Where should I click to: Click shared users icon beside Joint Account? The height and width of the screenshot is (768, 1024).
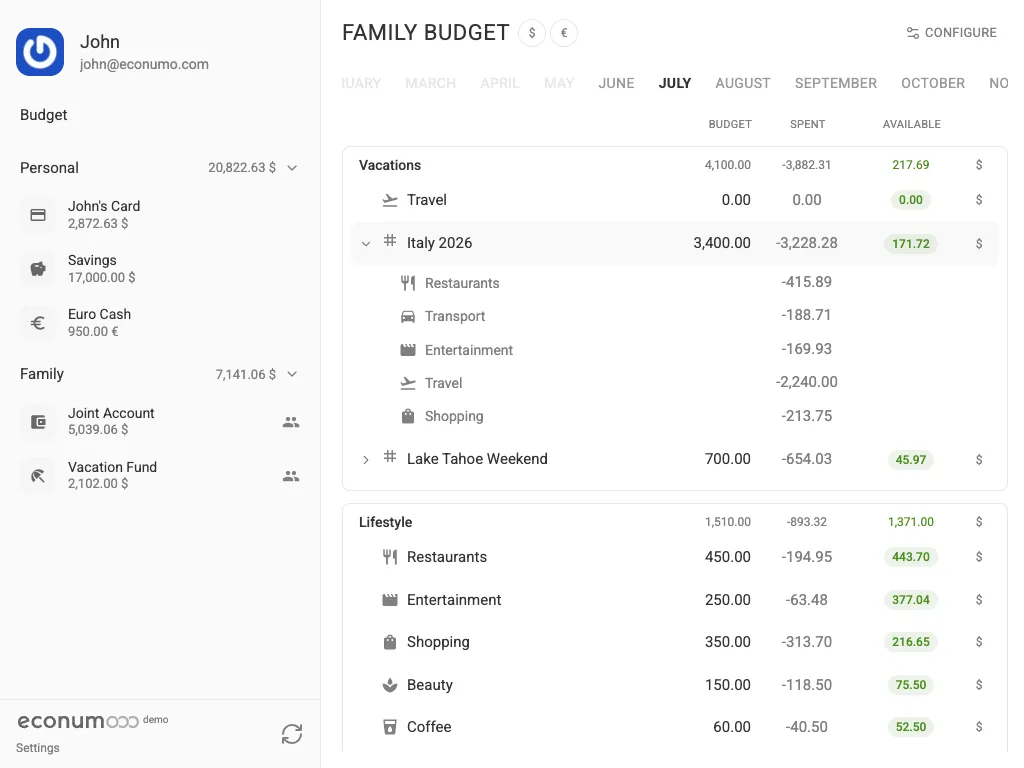tap(291, 422)
